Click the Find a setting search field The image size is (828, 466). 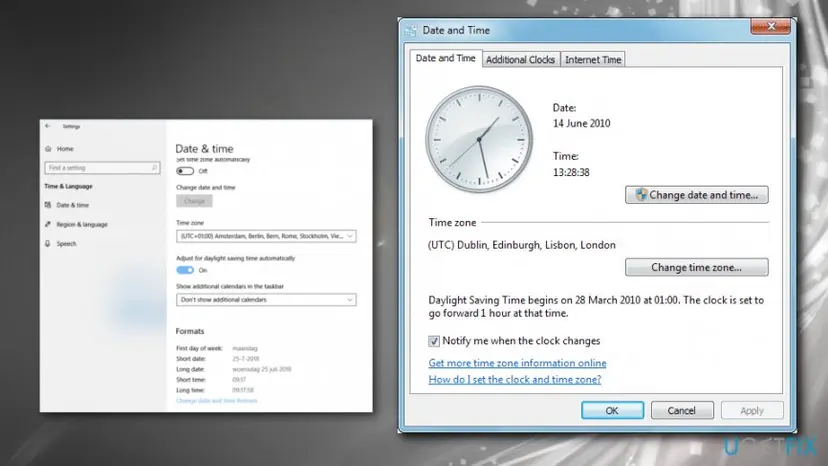click(x=102, y=168)
